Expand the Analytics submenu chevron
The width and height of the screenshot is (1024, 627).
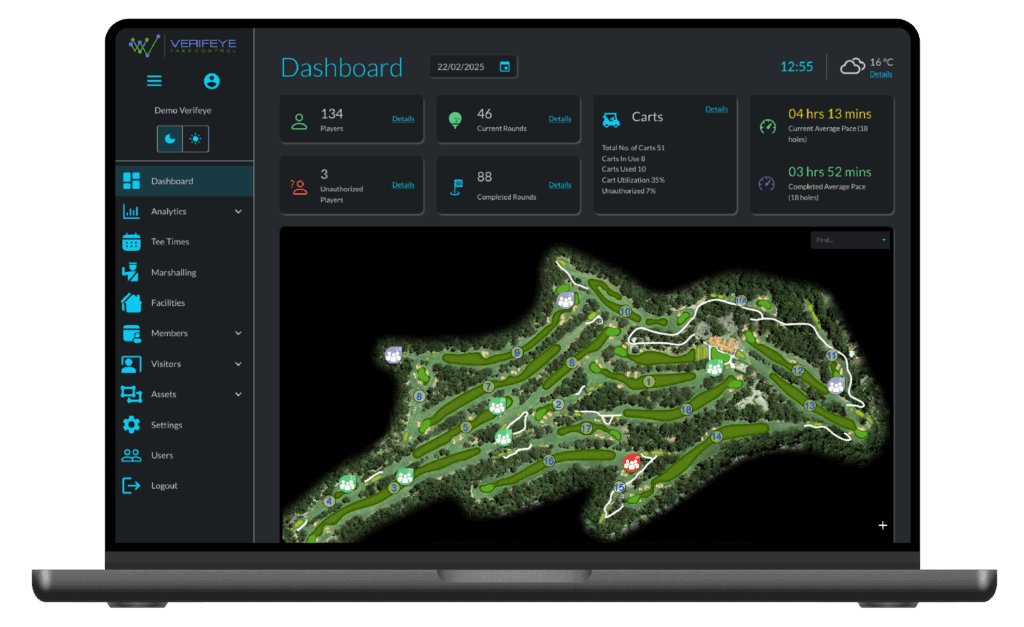click(x=238, y=212)
